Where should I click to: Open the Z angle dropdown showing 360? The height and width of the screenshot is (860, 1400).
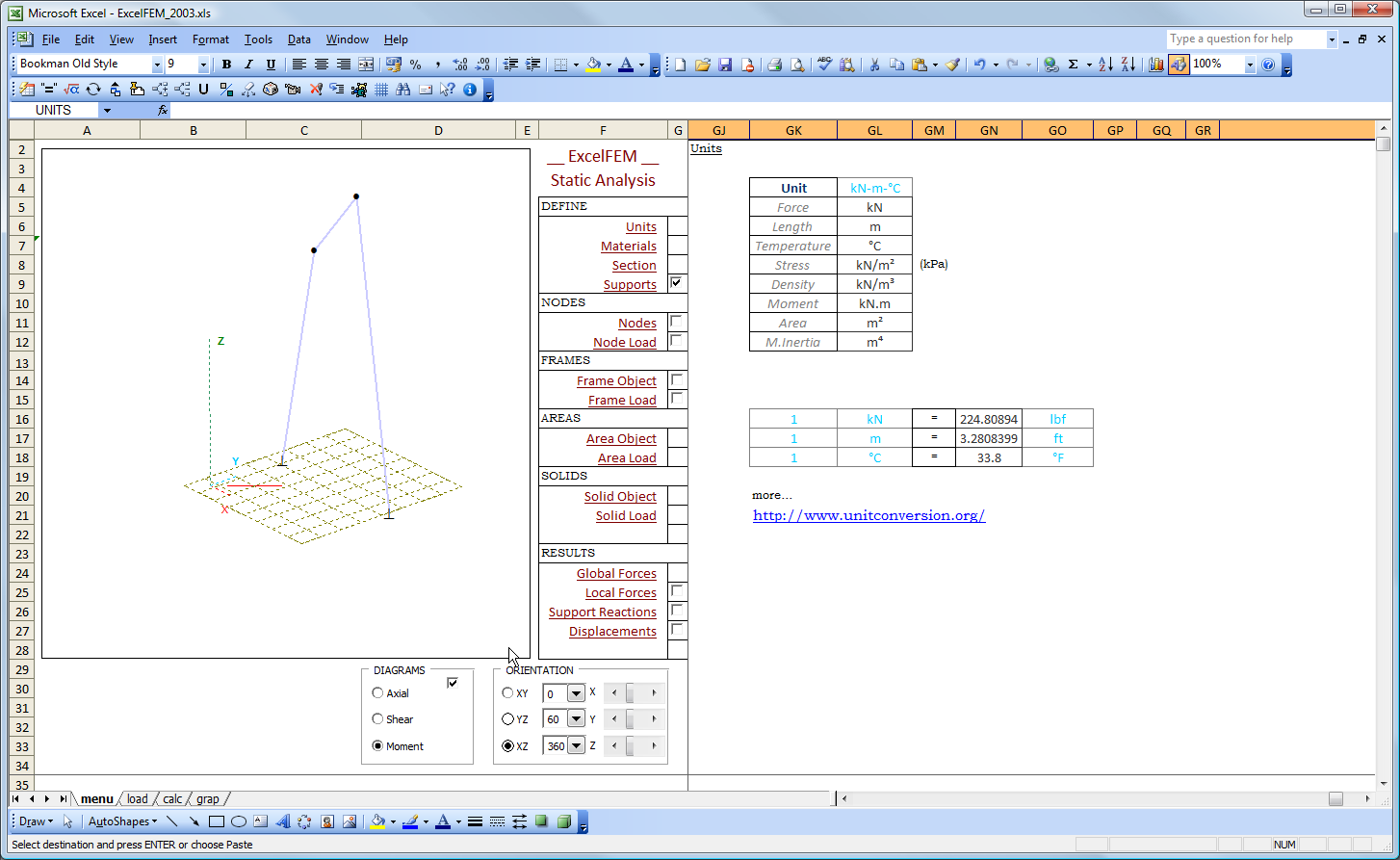click(576, 746)
